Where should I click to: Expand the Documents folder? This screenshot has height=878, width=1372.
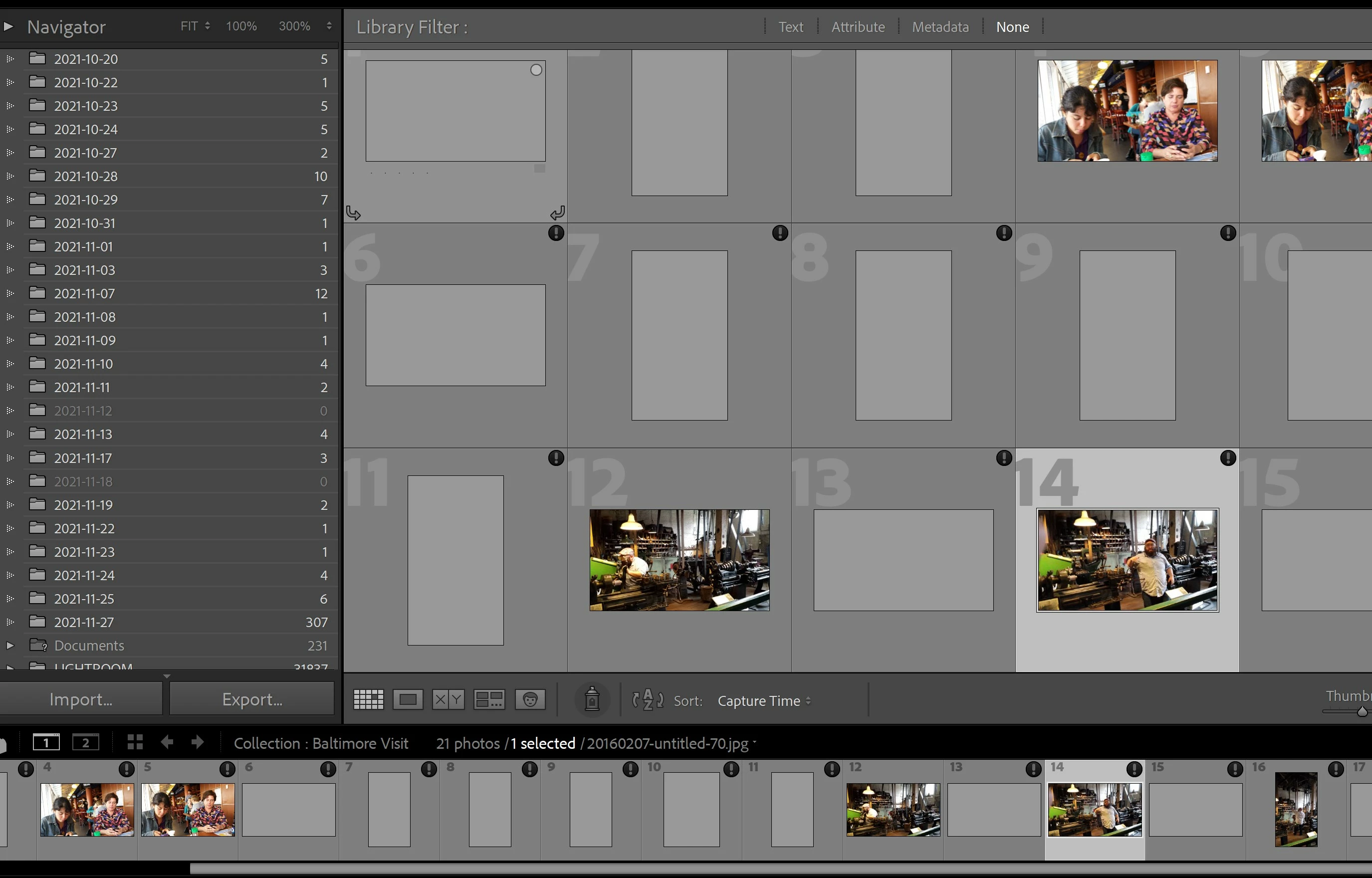(x=9, y=646)
